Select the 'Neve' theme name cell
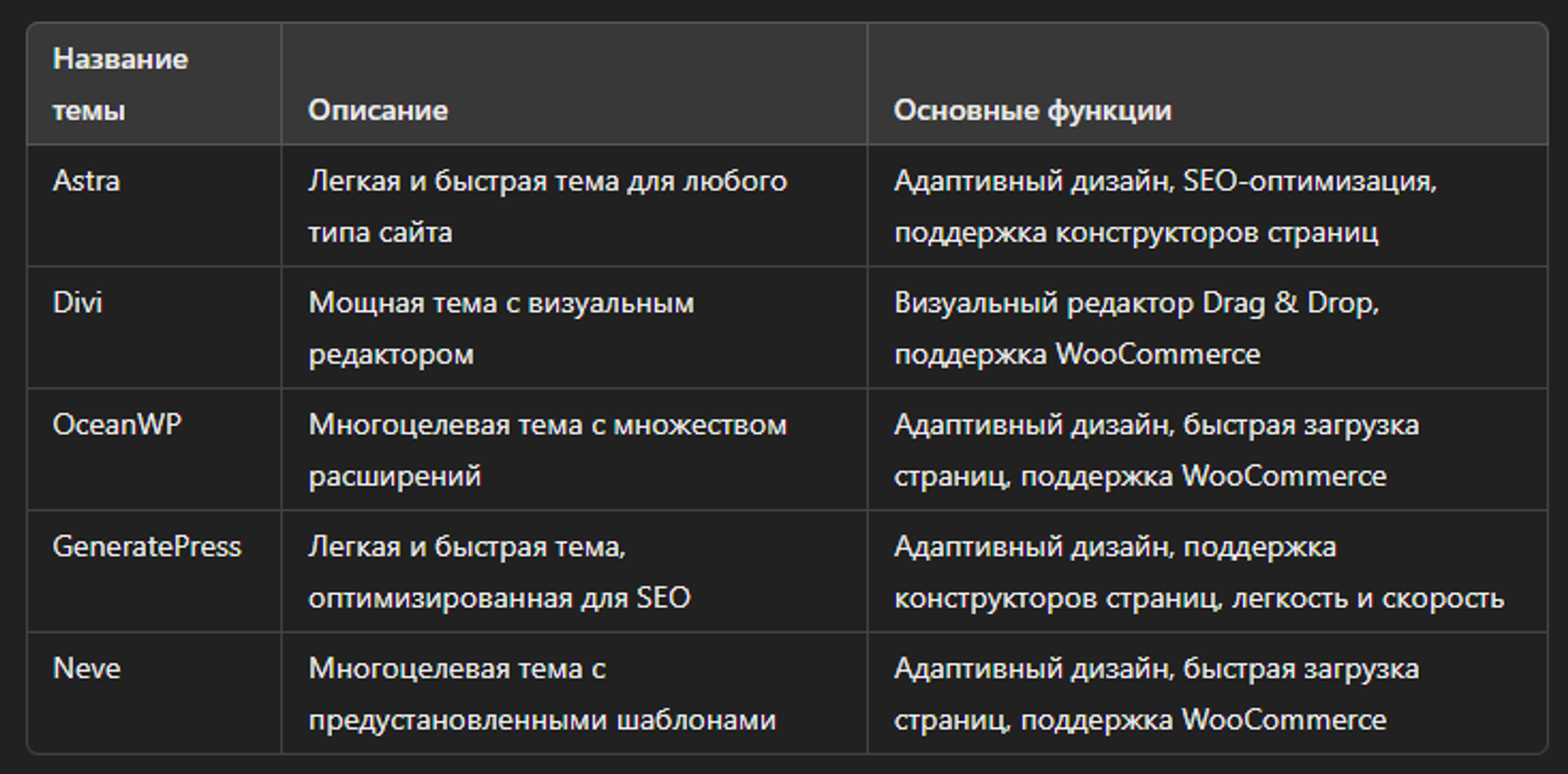Viewport: 1568px width, 774px height. (x=154, y=692)
